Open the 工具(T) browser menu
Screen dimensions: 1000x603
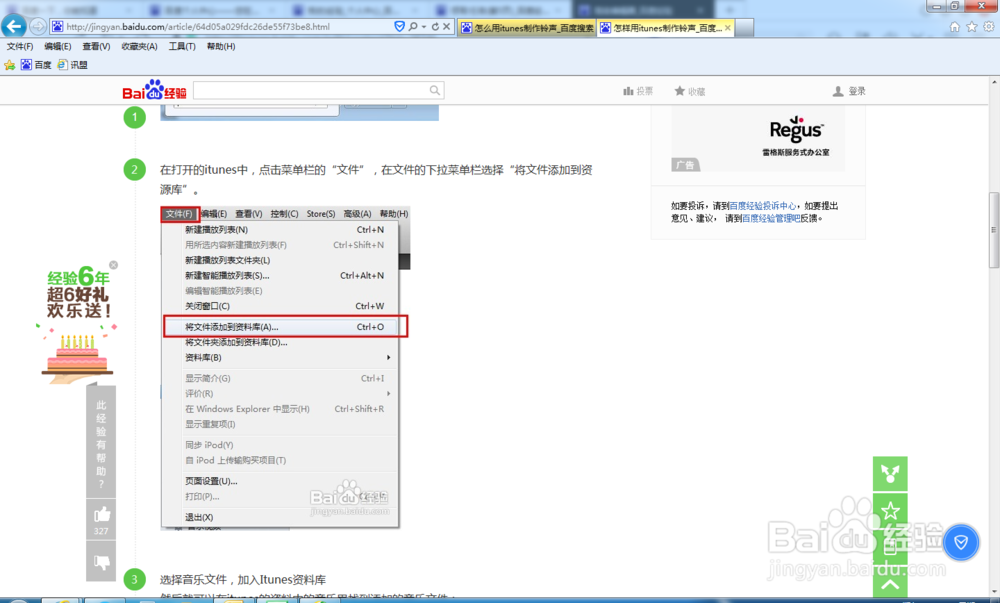182,47
